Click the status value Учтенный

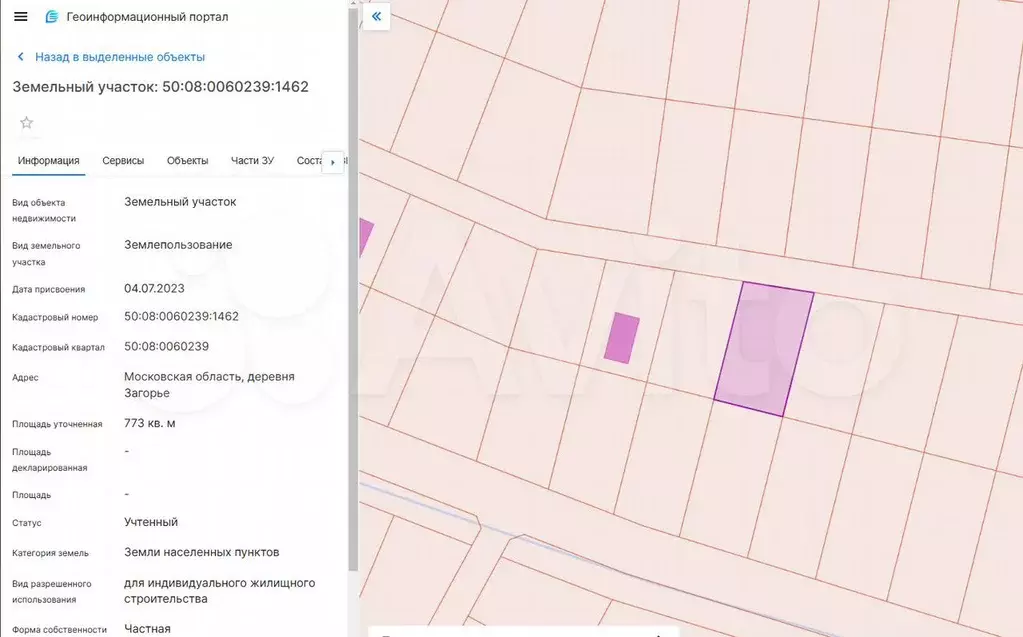(151, 522)
